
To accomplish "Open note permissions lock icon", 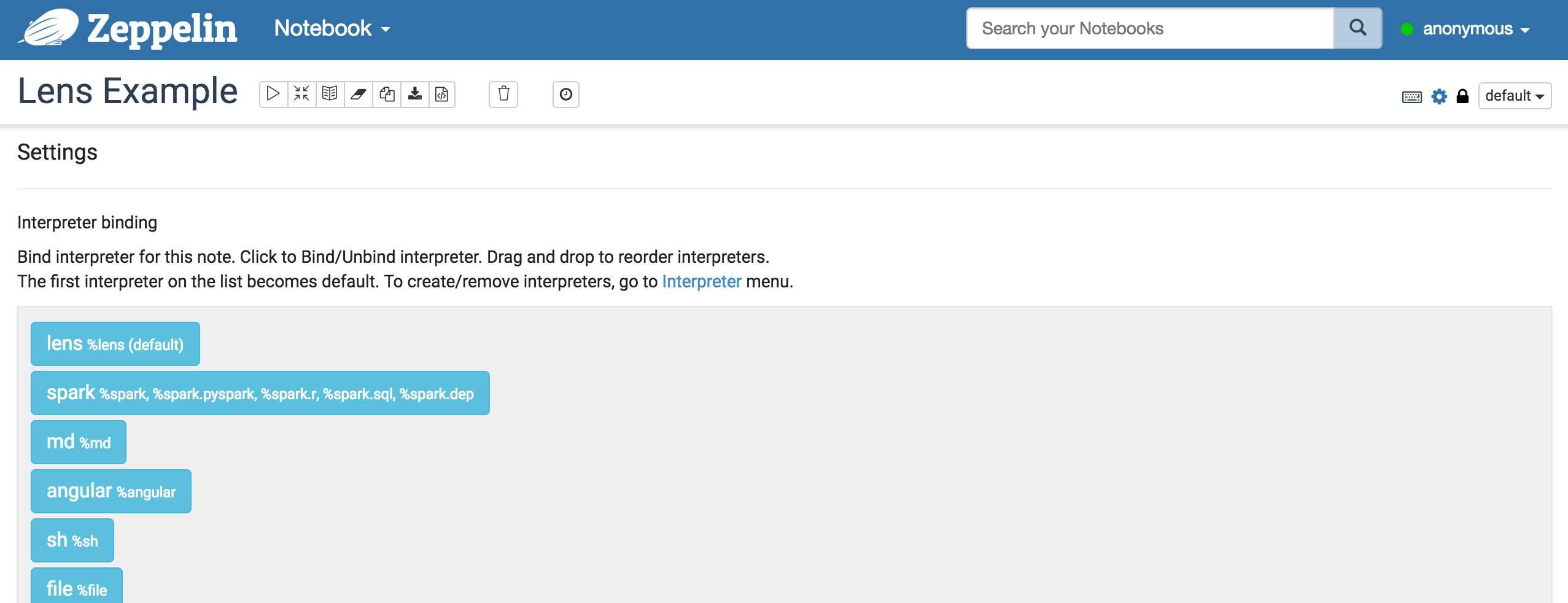I will [x=1462, y=96].
